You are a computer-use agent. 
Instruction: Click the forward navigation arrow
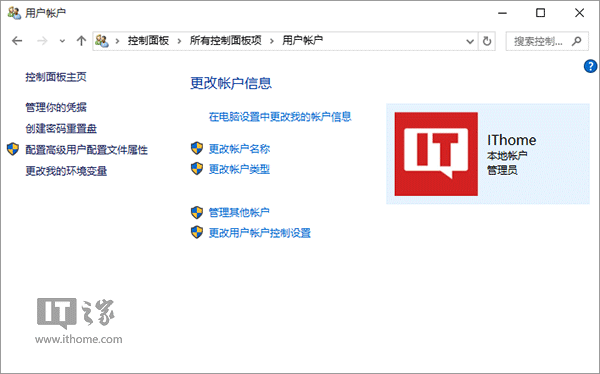pyautogui.click(x=42, y=41)
